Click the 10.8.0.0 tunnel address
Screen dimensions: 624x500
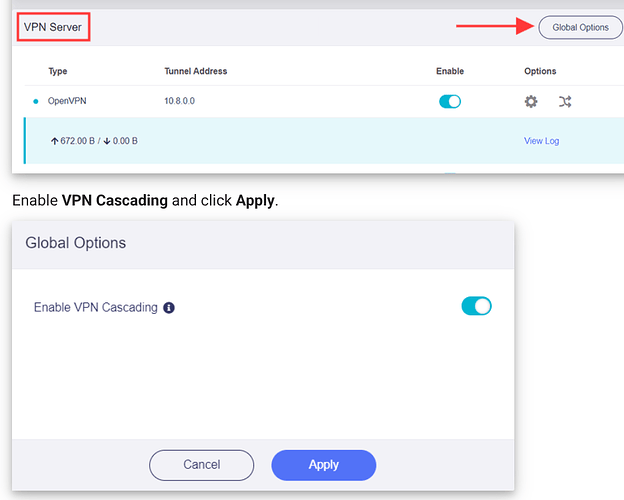tap(184, 102)
